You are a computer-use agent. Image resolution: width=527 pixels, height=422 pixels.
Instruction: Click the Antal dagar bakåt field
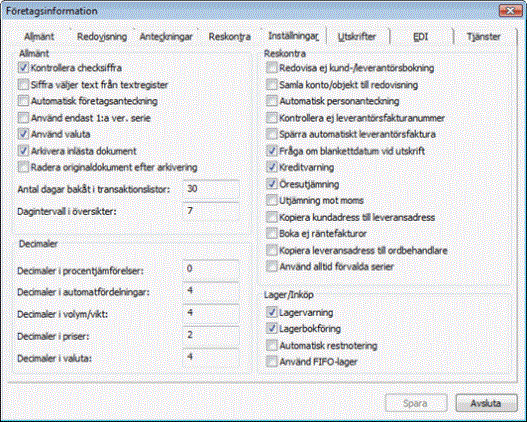(211, 189)
